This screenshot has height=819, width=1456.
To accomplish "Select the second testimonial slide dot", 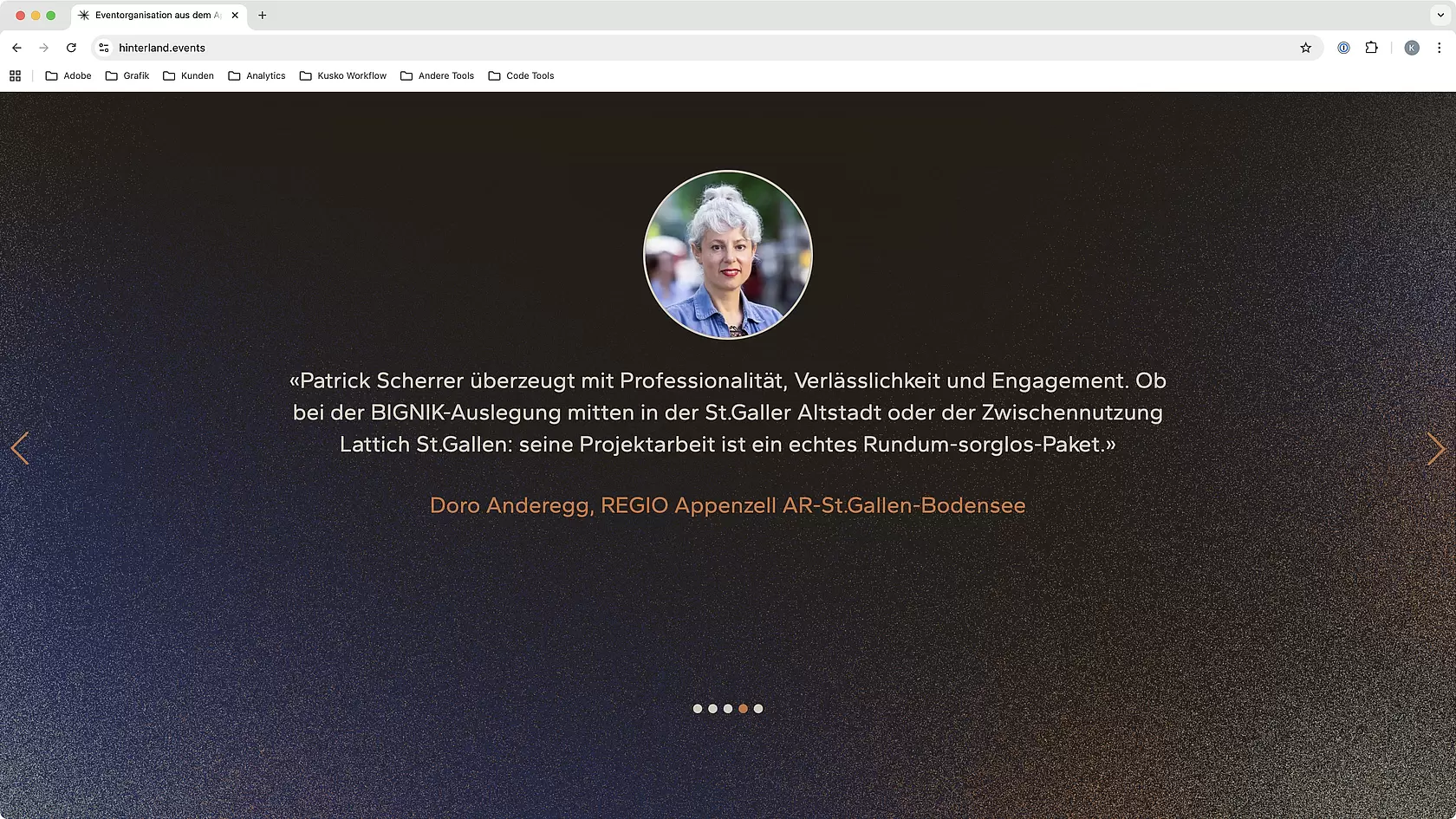I will pos(712,709).
